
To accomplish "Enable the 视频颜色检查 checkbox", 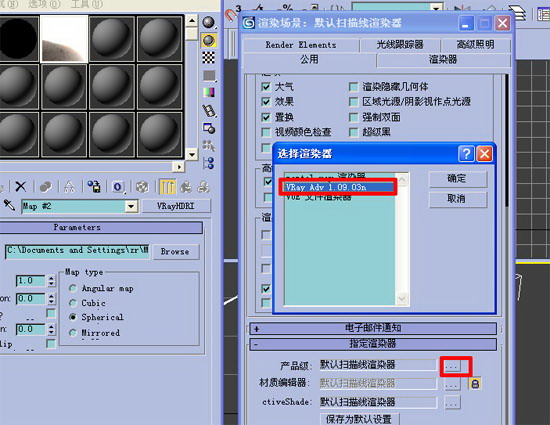I will click(x=266, y=132).
